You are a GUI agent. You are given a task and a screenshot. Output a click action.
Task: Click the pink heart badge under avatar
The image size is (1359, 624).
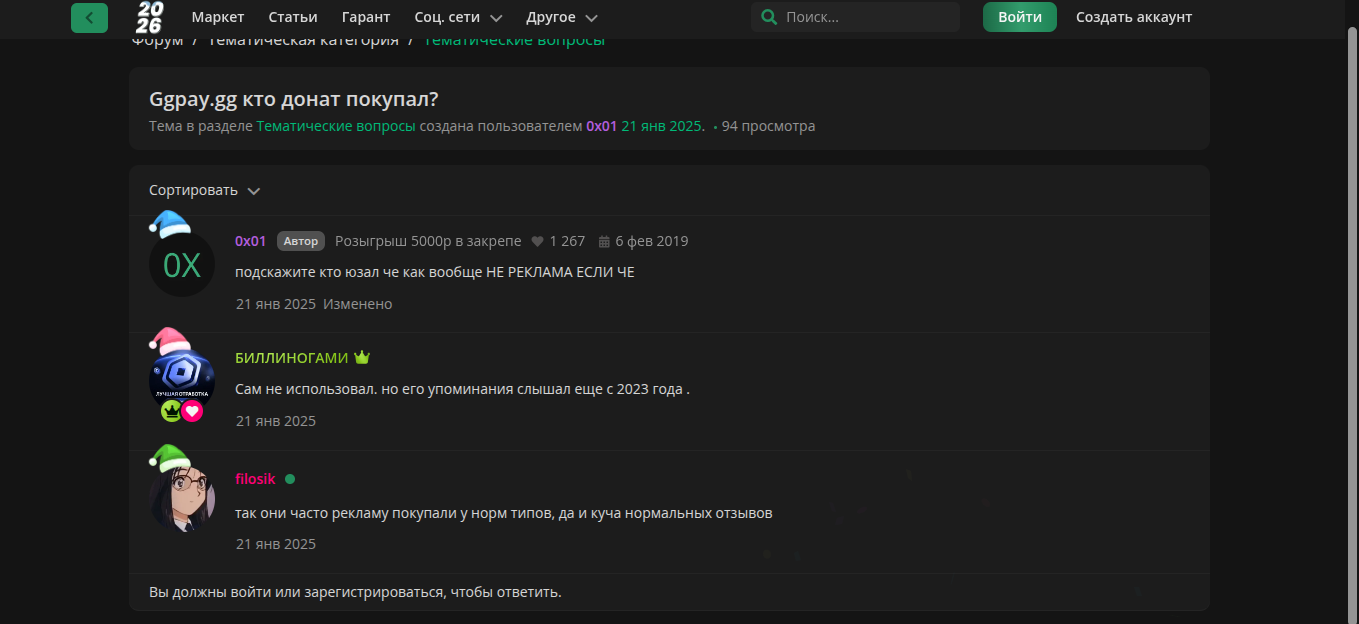[x=193, y=411]
